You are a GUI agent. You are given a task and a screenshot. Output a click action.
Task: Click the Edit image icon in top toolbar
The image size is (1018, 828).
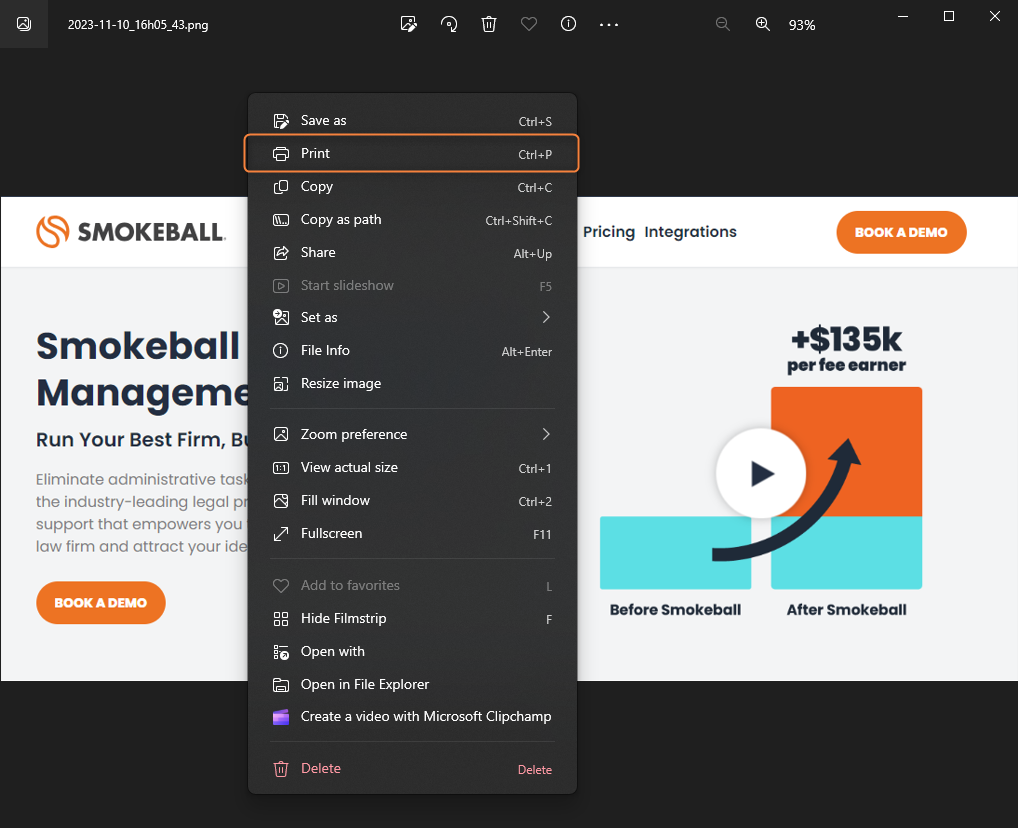coord(408,24)
